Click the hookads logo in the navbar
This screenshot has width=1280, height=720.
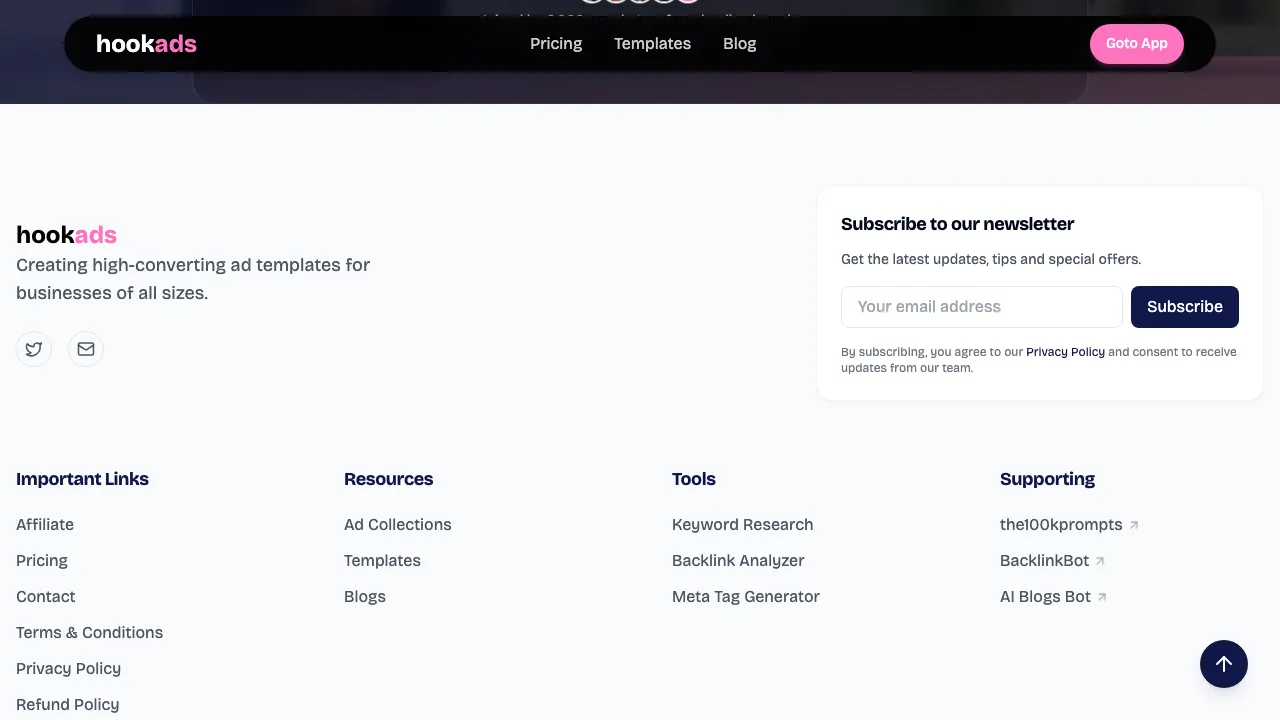pos(146,44)
